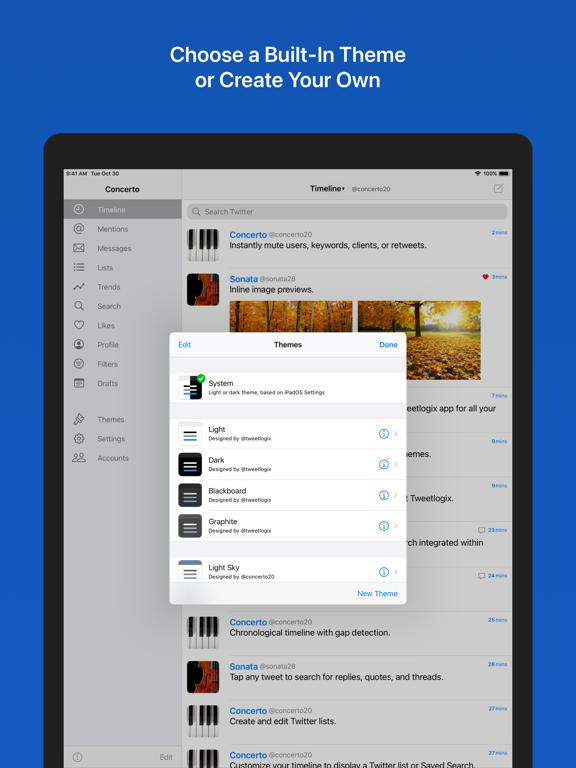Open the Trends chart icon
Image resolution: width=576 pixels, height=768 pixels.
(79, 287)
